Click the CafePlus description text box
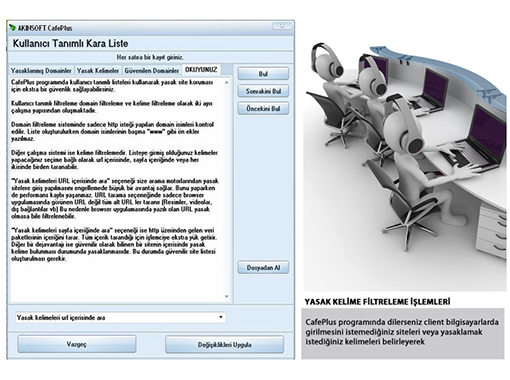 coord(403,333)
